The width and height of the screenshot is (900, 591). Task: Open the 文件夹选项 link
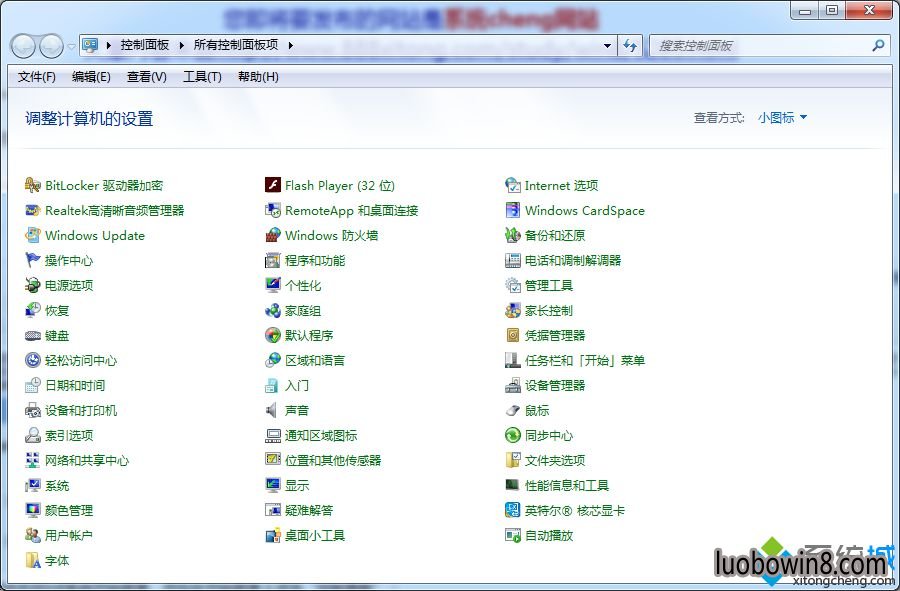click(555, 460)
